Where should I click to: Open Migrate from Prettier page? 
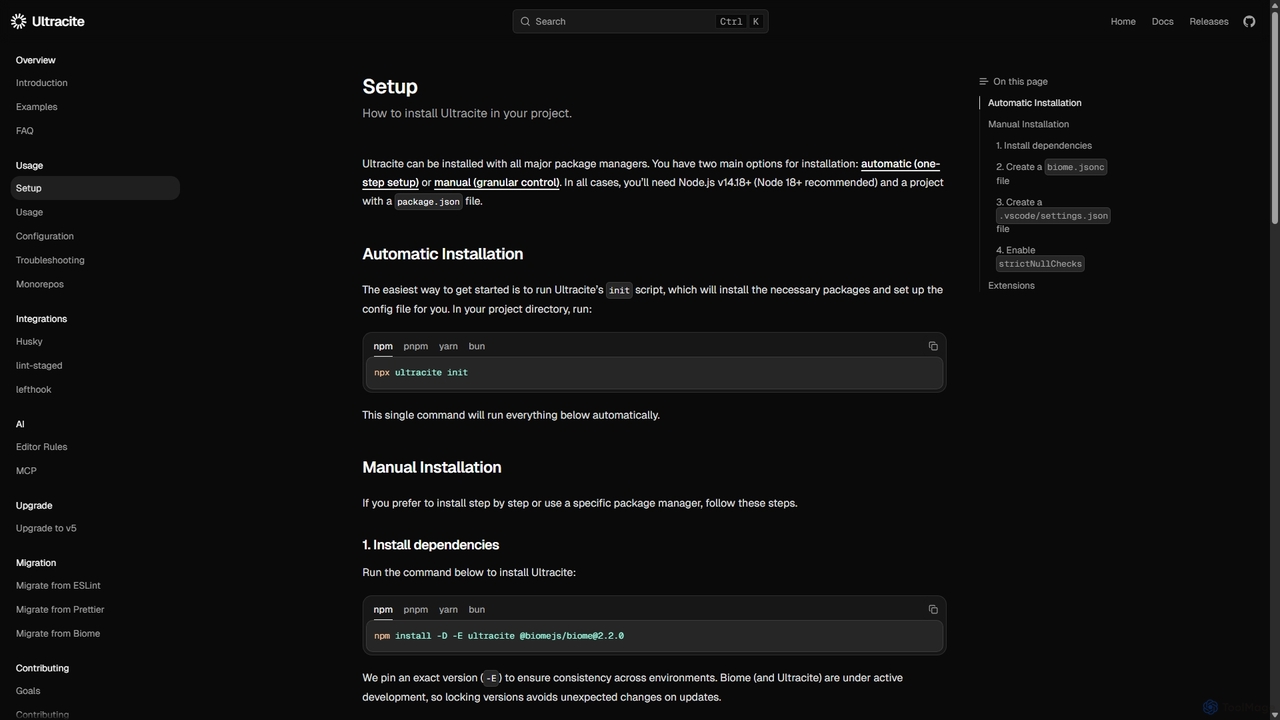point(60,610)
